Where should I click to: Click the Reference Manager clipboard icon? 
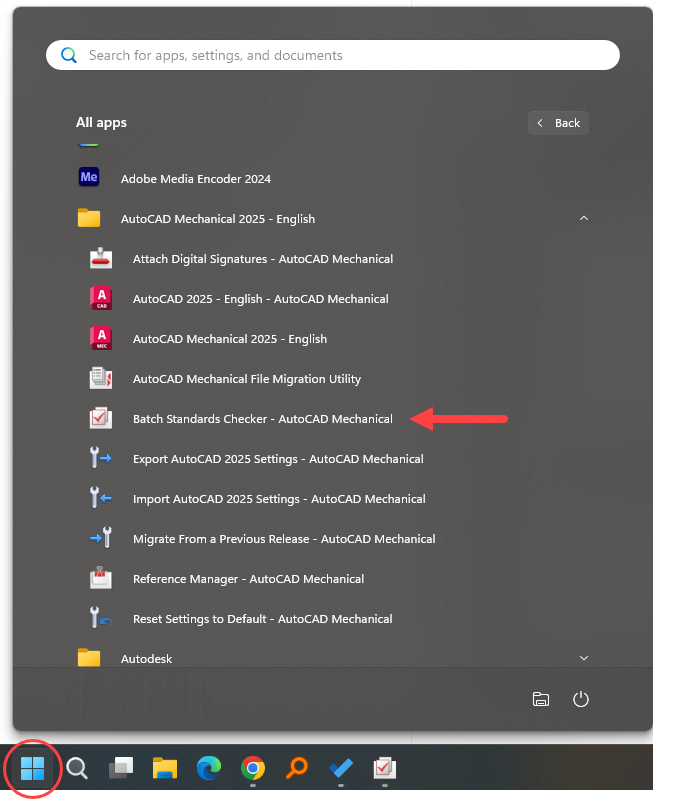101,578
